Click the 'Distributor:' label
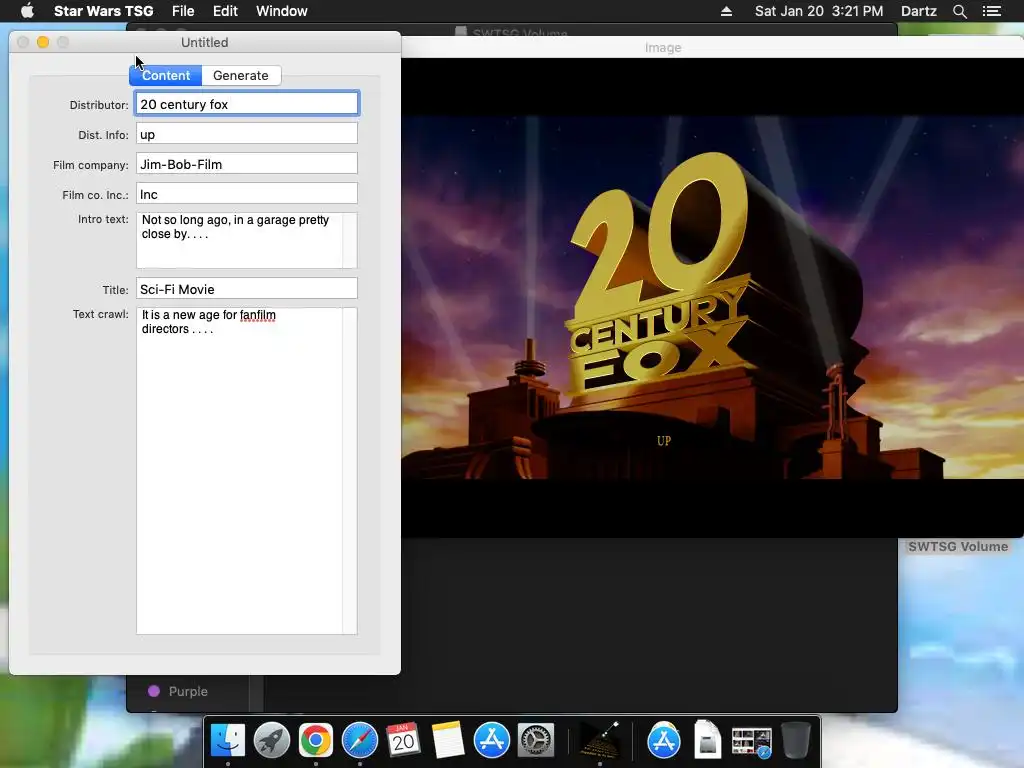The image size is (1024, 768). (x=99, y=104)
